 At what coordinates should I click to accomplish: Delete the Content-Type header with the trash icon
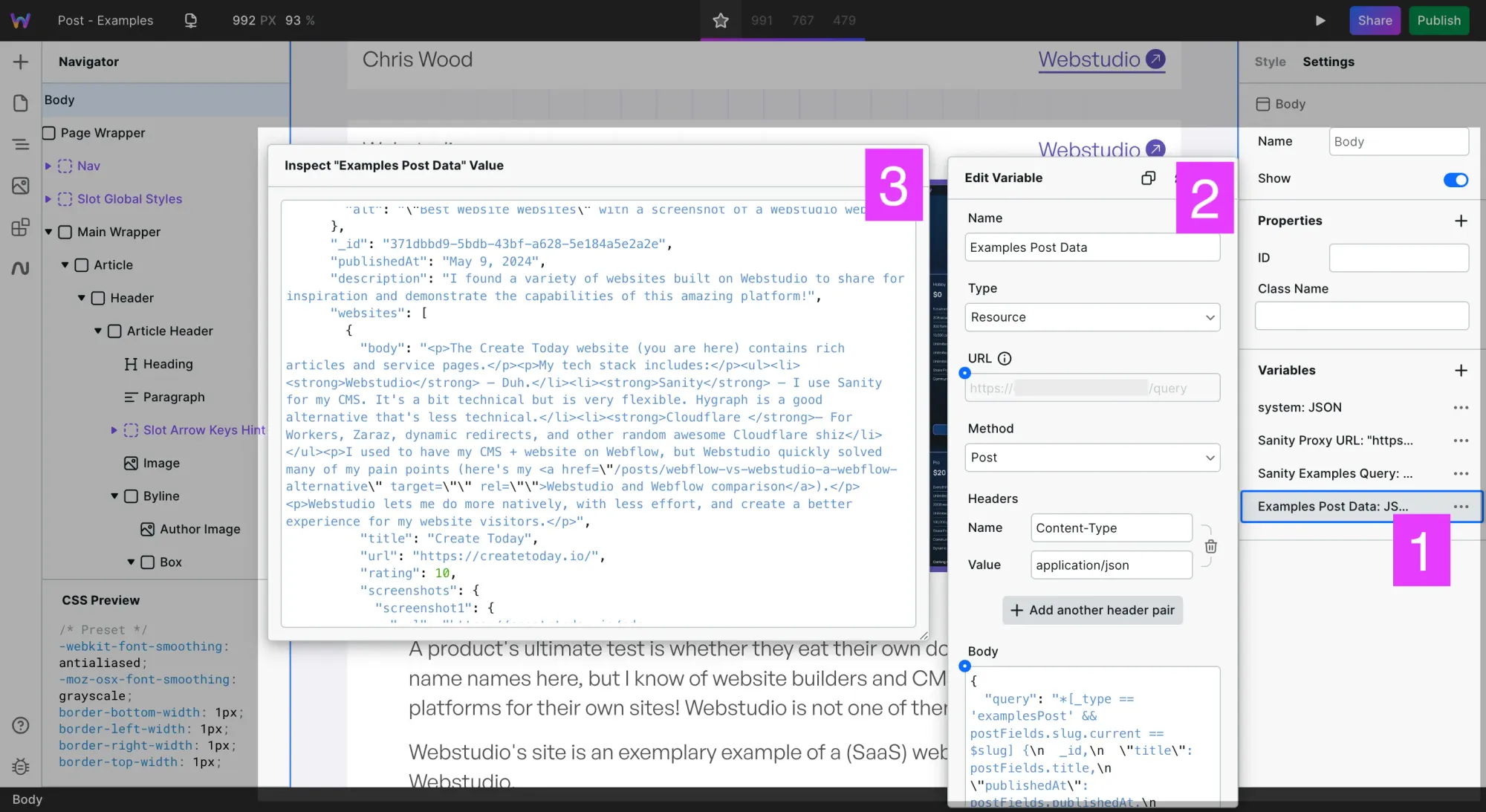1210,546
